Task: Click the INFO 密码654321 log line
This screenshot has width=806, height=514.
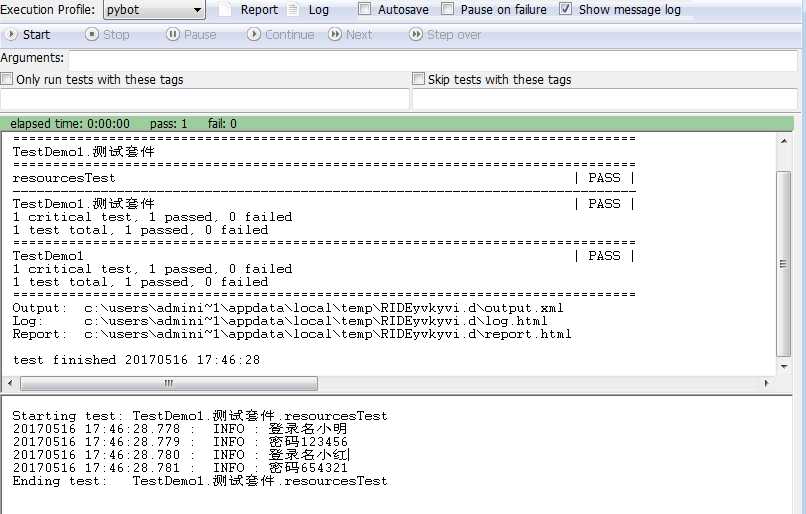Action: (180, 468)
